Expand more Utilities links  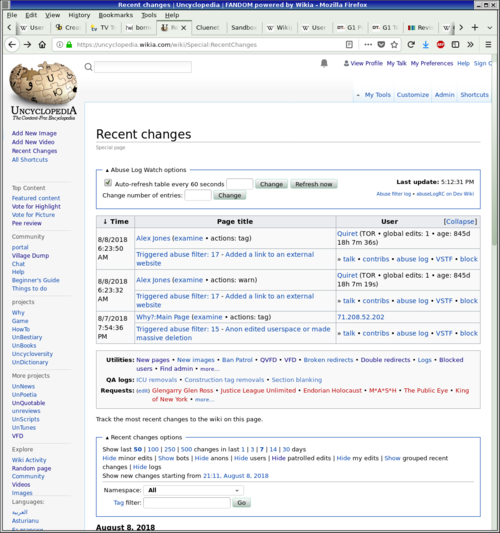tap(209, 369)
